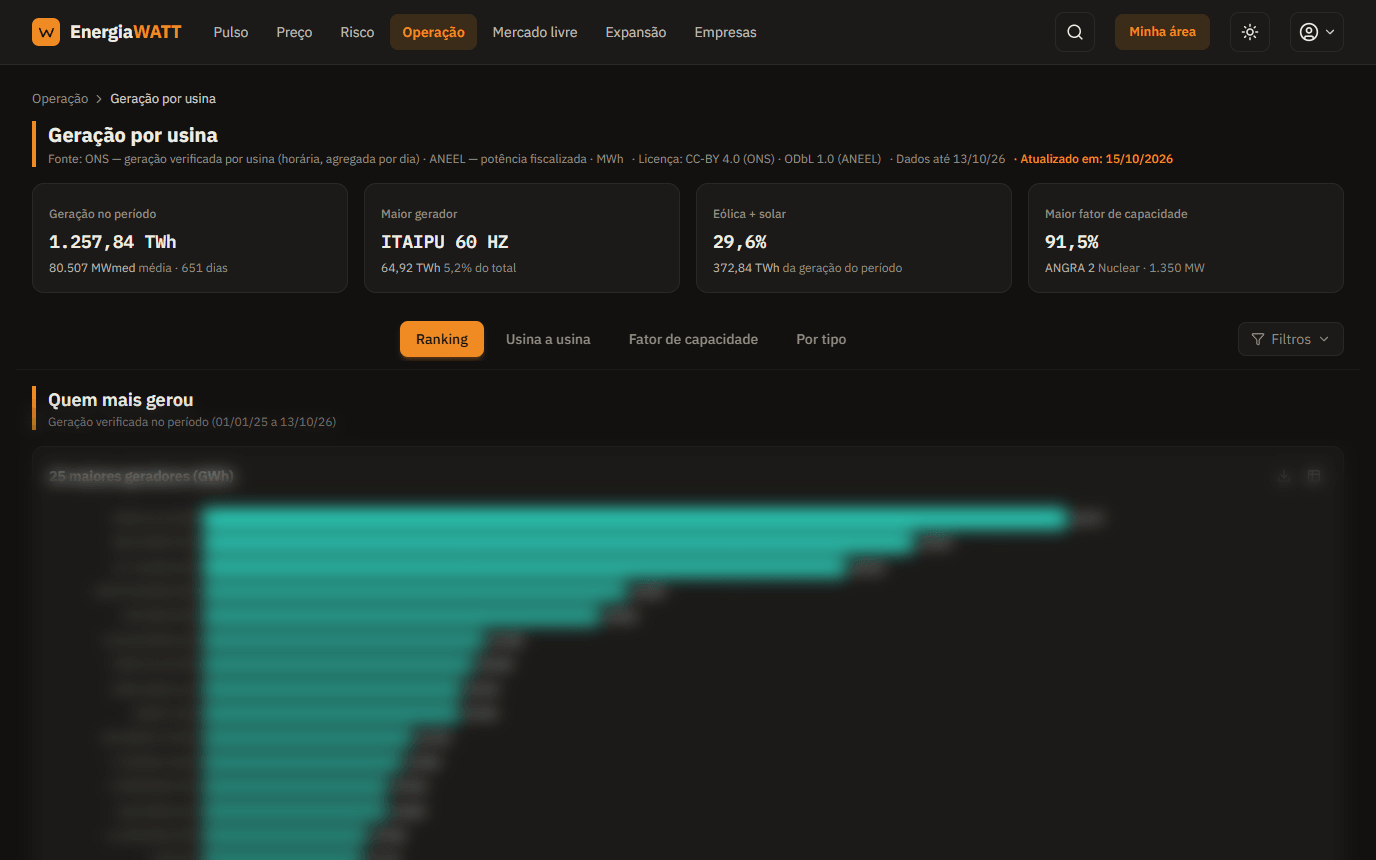The image size is (1376, 860).
Task: Click the 64,92 TWh 5,2% do total text
Action: click(449, 268)
